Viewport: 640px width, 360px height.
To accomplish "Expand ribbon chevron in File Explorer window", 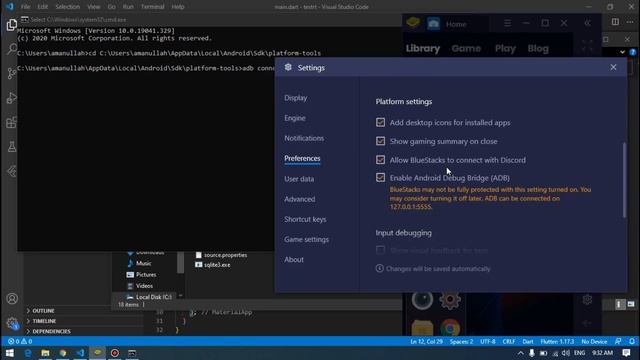I will pos(622,52).
